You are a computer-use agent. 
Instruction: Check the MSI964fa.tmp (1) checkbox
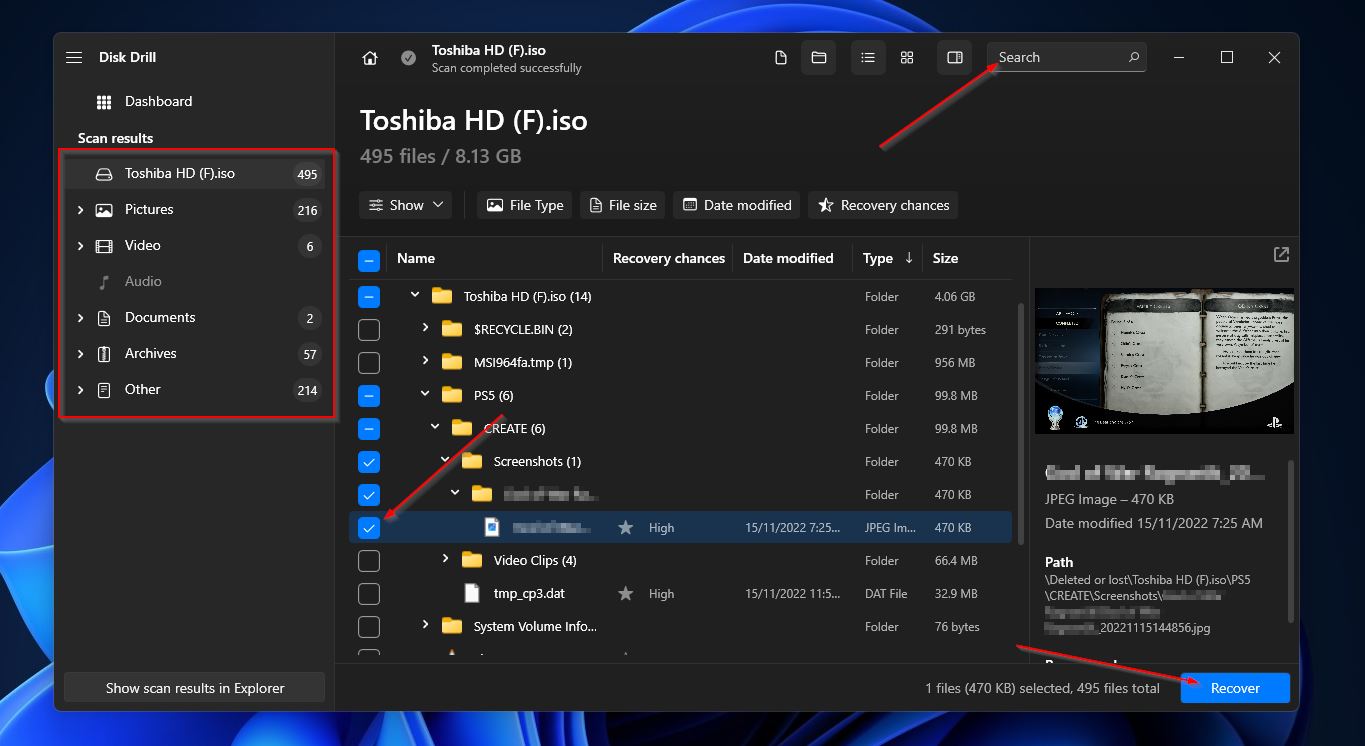tap(369, 363)
